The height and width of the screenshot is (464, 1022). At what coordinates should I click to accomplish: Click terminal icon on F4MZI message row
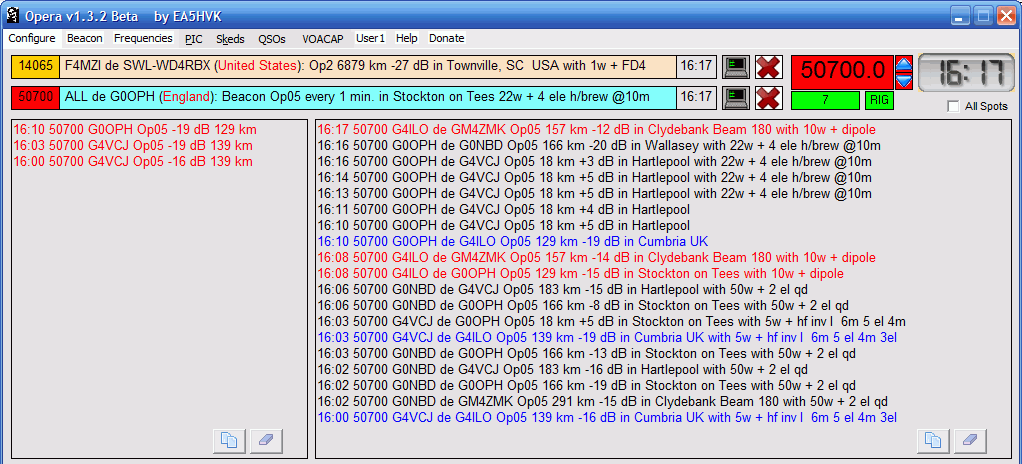pyautogui.click(x=736, y=66)
